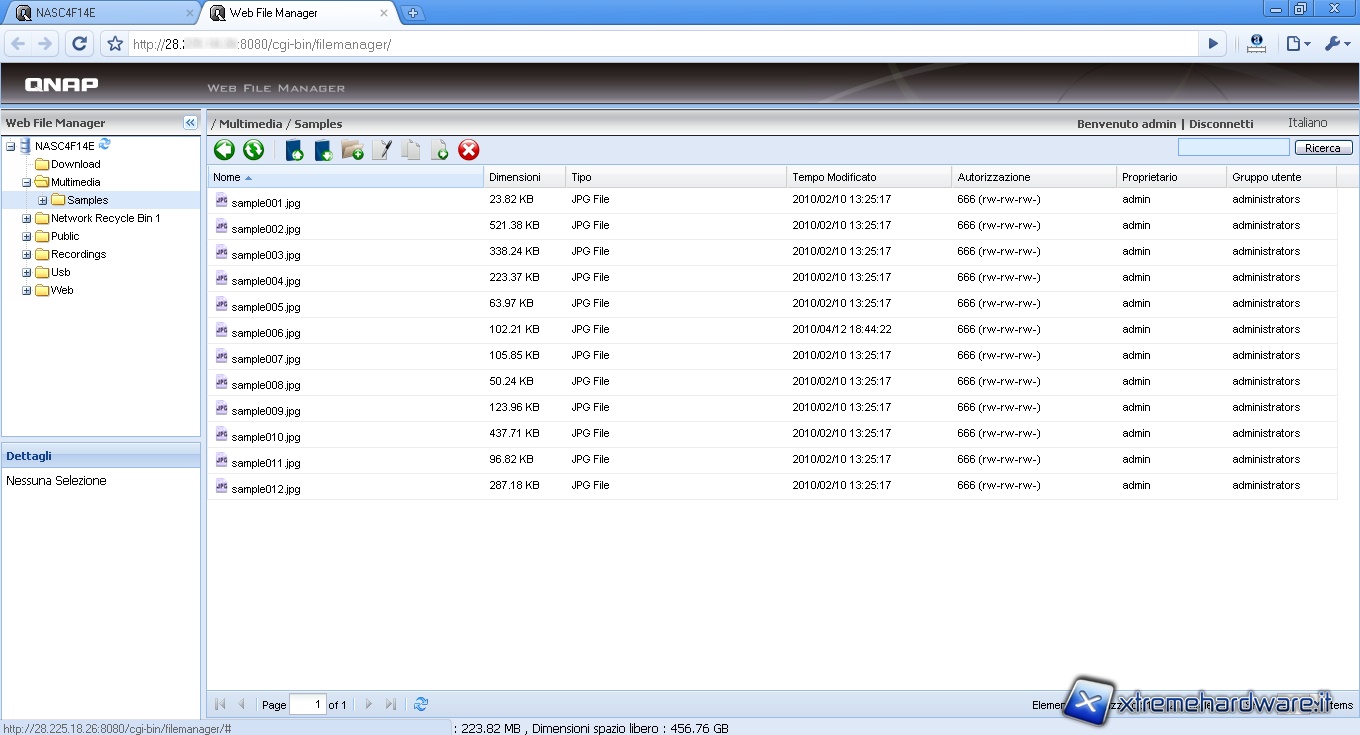This screenshot has width=1360, height=735.
Task: Click the download file icon
Action: click(x=323, y=150)
